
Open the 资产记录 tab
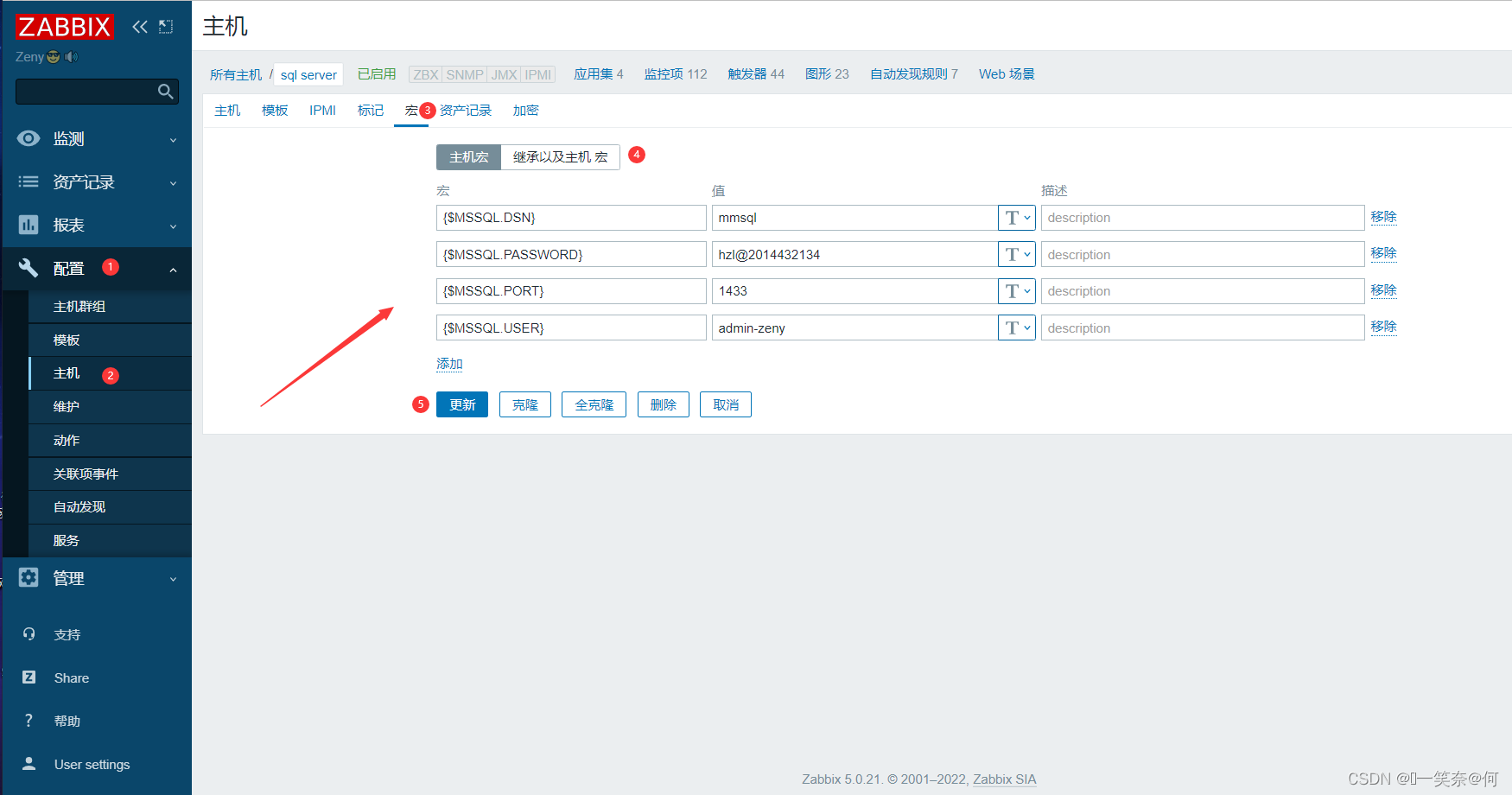coord(466,111)
